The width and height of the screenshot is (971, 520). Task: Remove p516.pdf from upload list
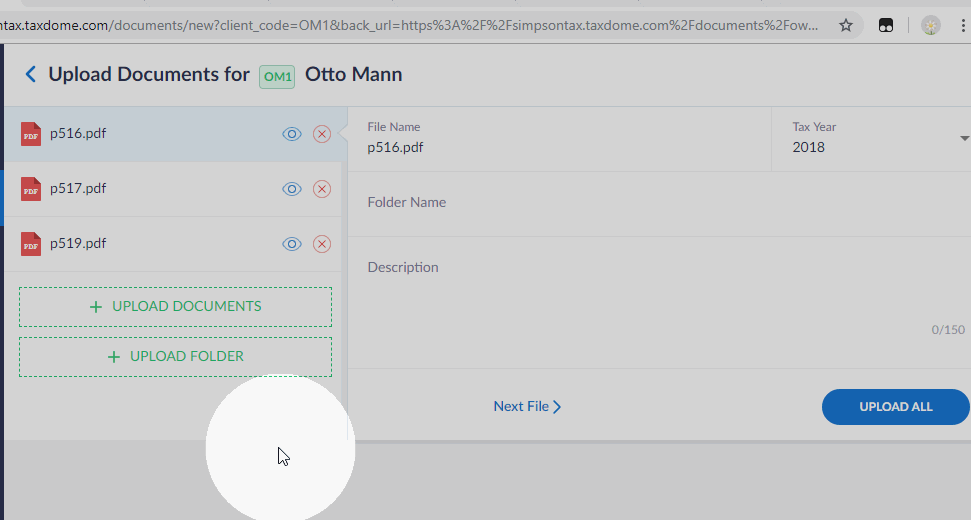pos(321,134)
